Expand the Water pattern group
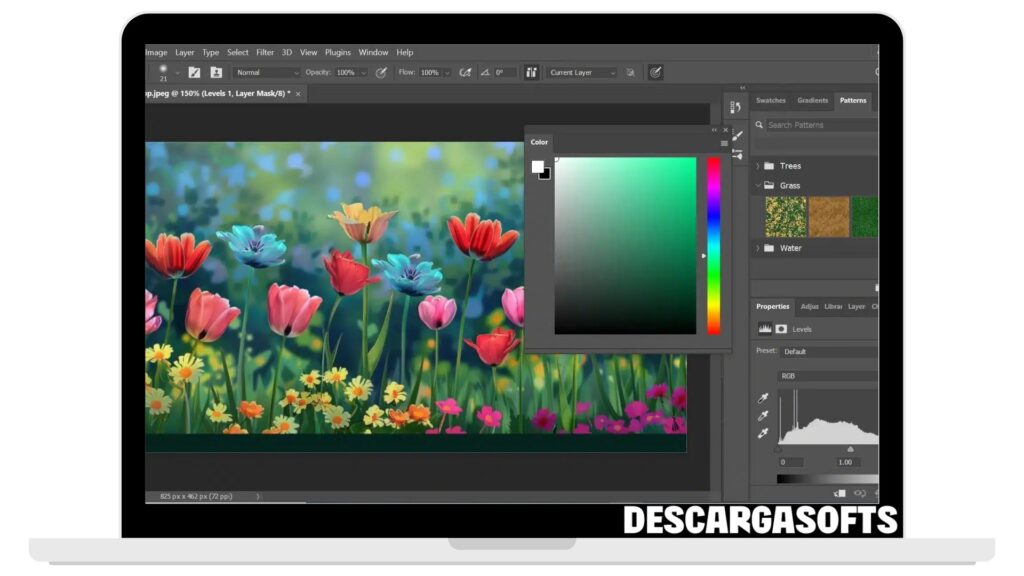This screenshot has width=1024, height=576. click(758, 248)
